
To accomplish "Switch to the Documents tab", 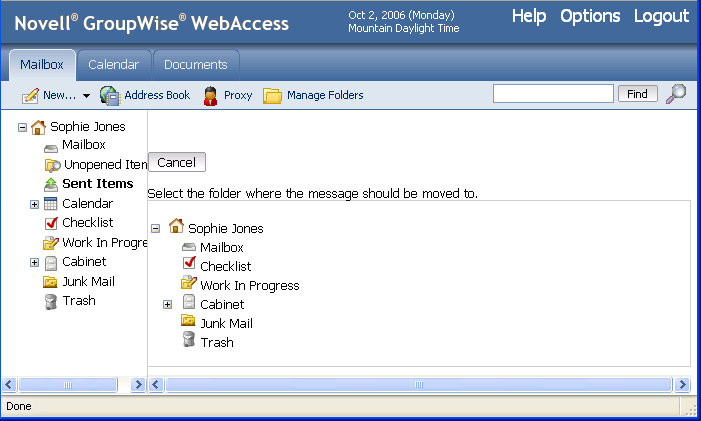I will pyautogui.click(x=196, y=65).
